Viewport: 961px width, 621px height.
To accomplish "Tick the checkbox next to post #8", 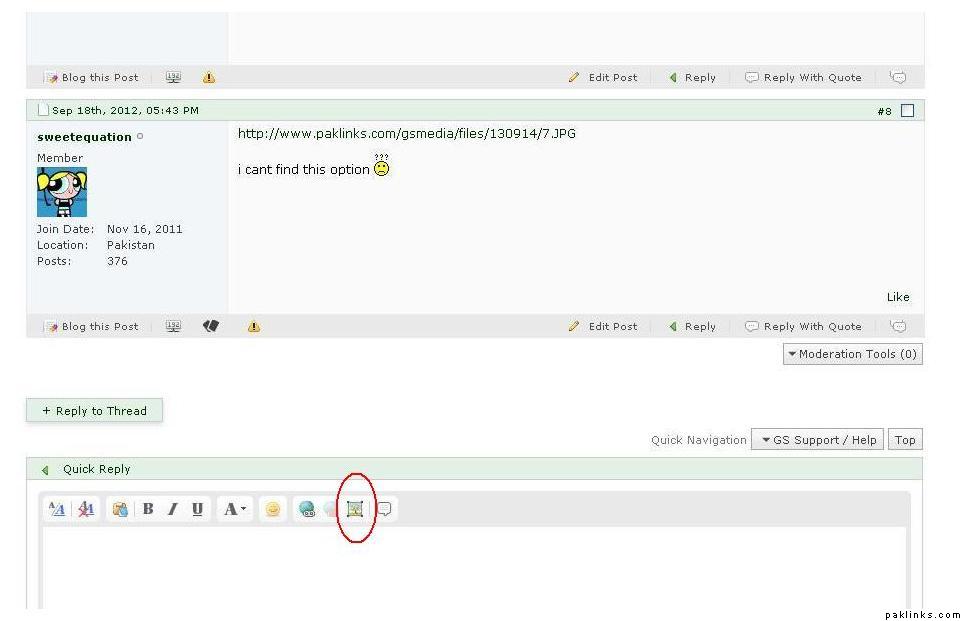I will 907,111.
